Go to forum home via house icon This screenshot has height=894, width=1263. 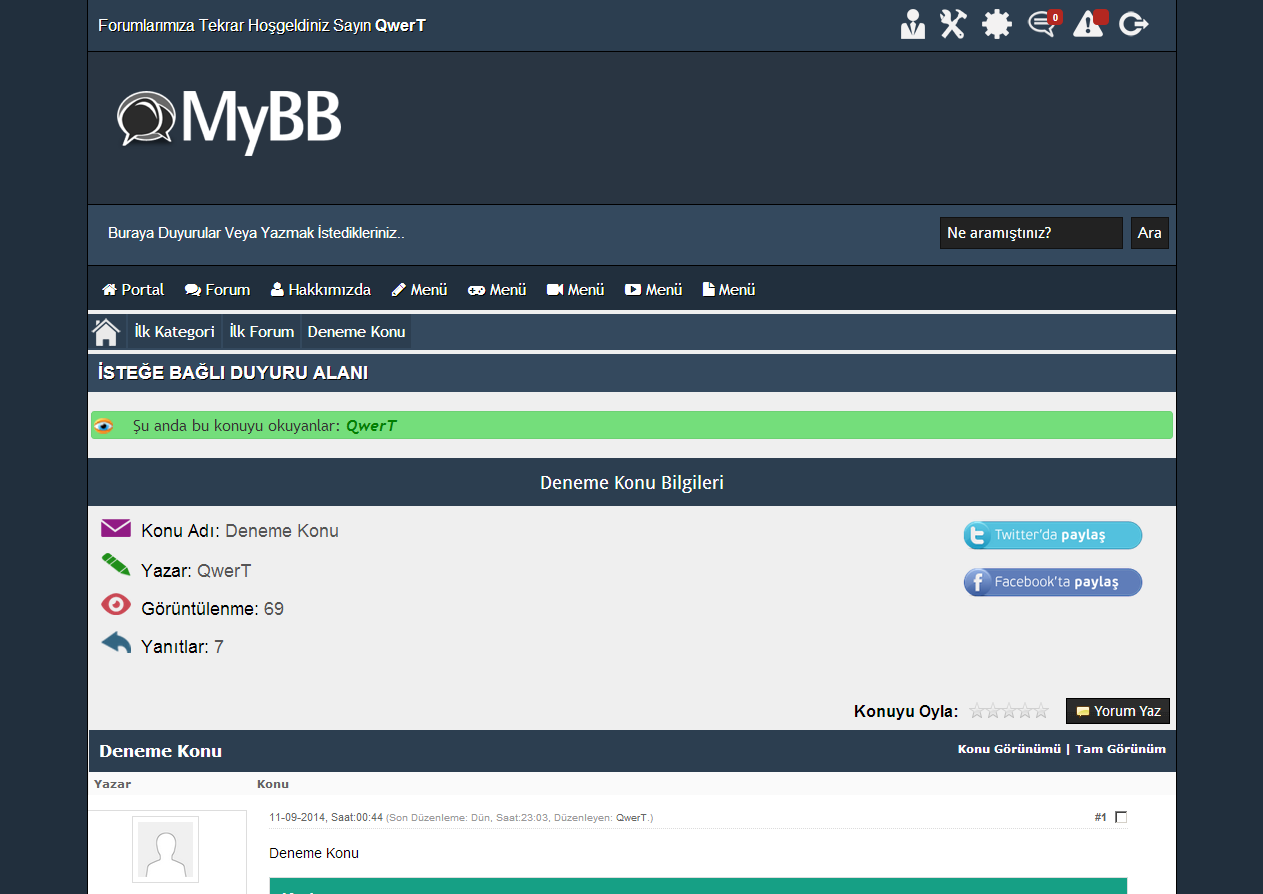point(106,332)
